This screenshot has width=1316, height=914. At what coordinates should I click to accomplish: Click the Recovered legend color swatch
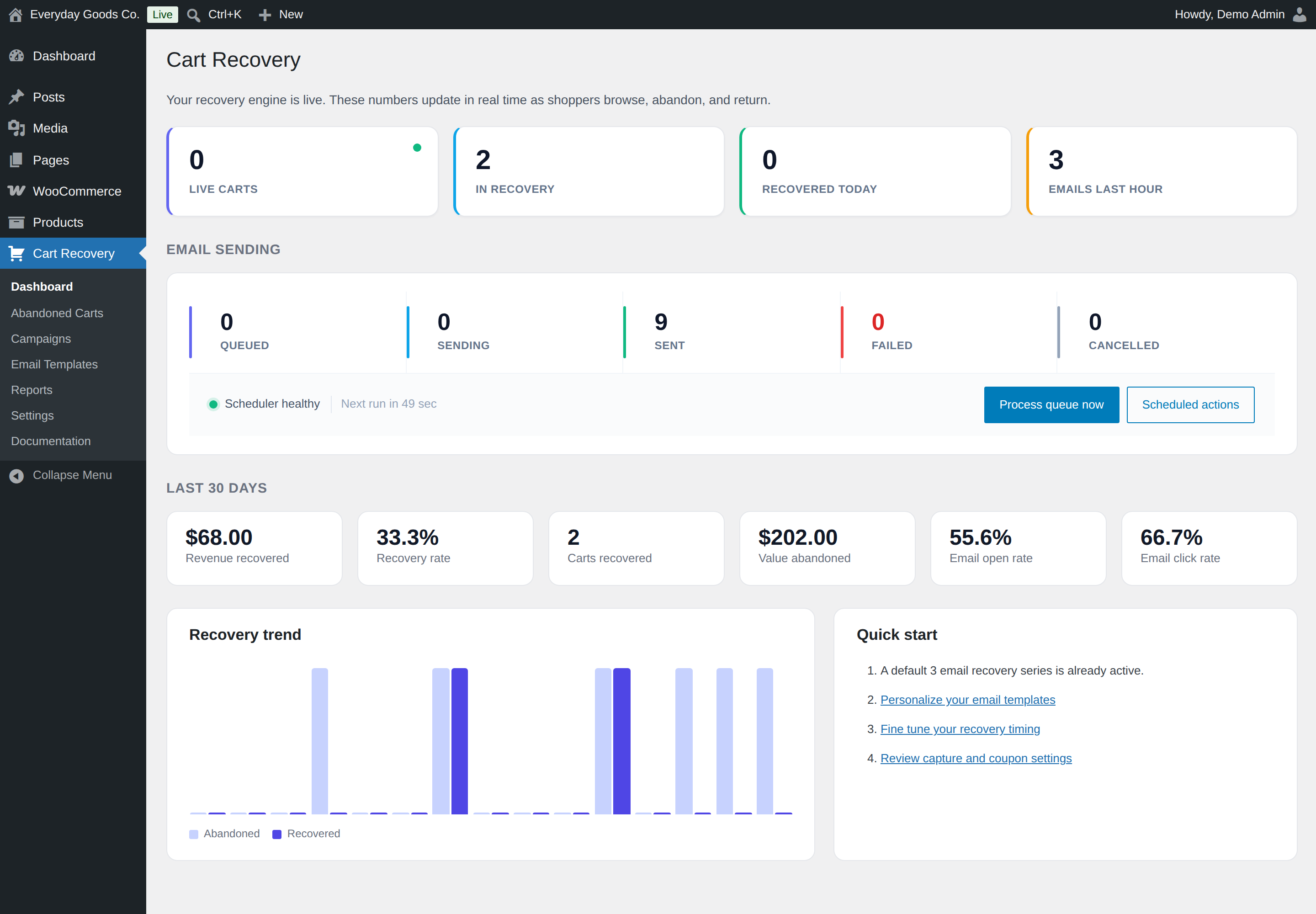(276, 834)
